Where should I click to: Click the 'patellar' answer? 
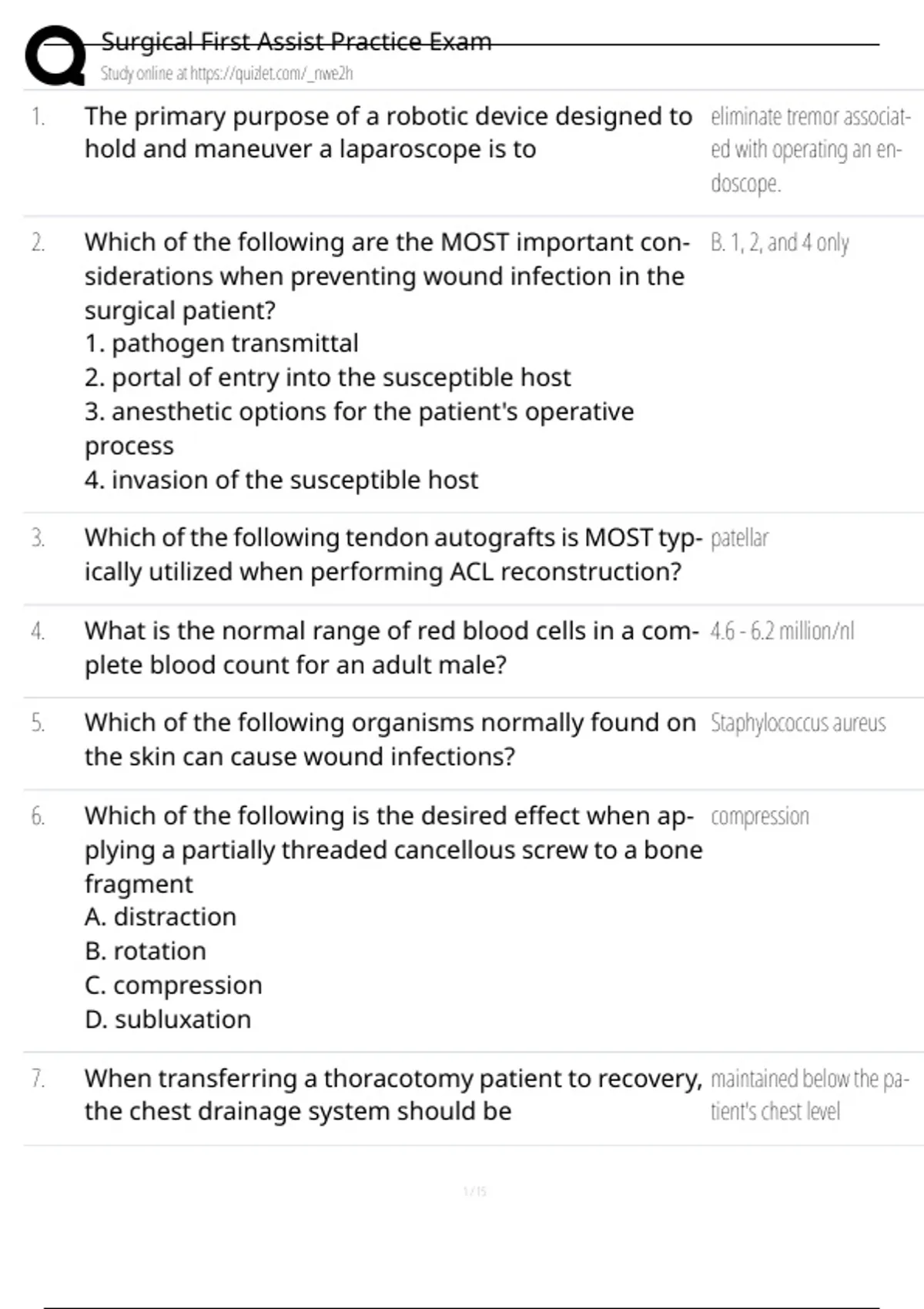click(739, 538)
